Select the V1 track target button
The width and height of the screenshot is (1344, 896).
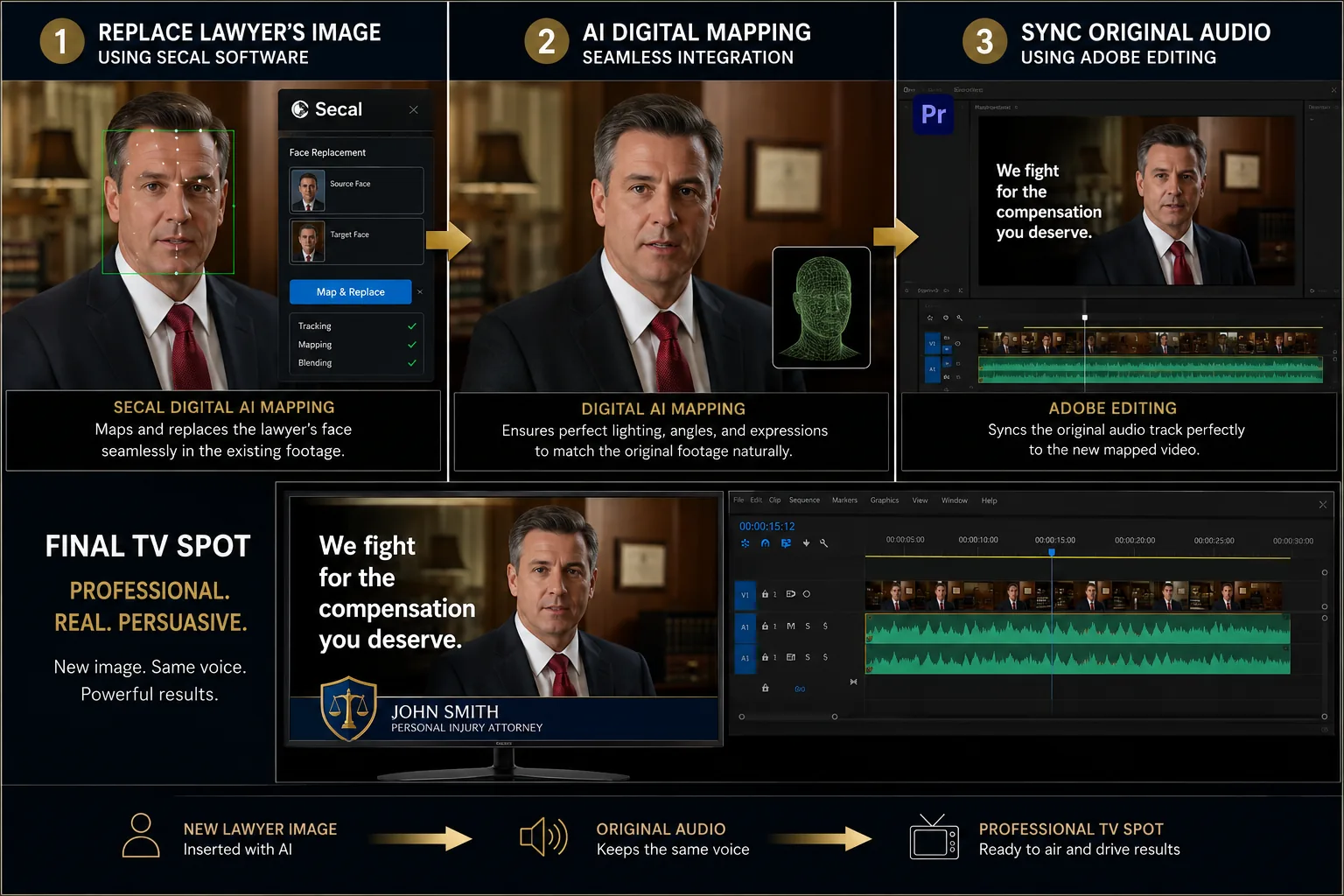pos(745,595)
